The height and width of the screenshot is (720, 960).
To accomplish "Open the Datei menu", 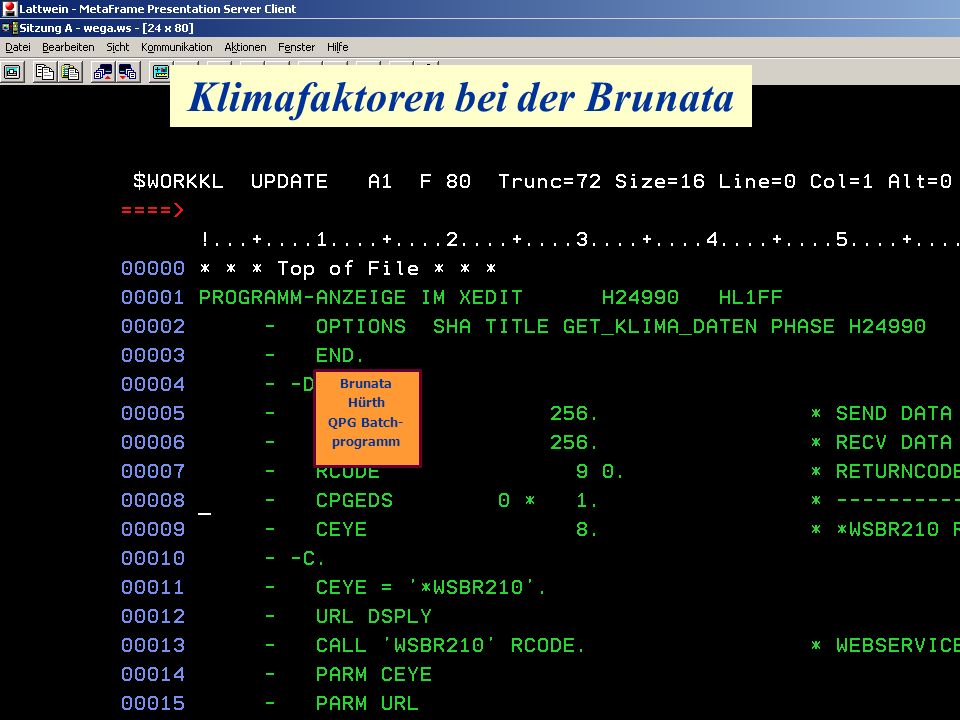I will coord(18,47).
